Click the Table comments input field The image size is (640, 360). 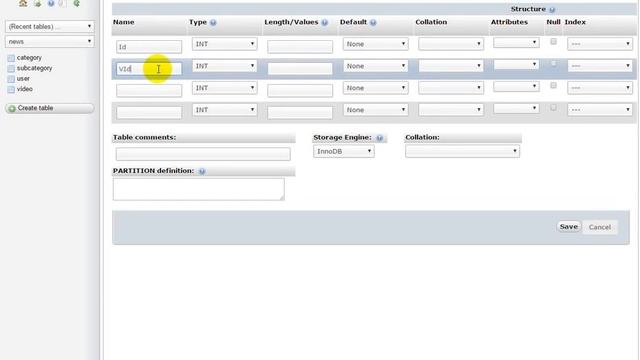pyautogui.click(x=203, y=154)
